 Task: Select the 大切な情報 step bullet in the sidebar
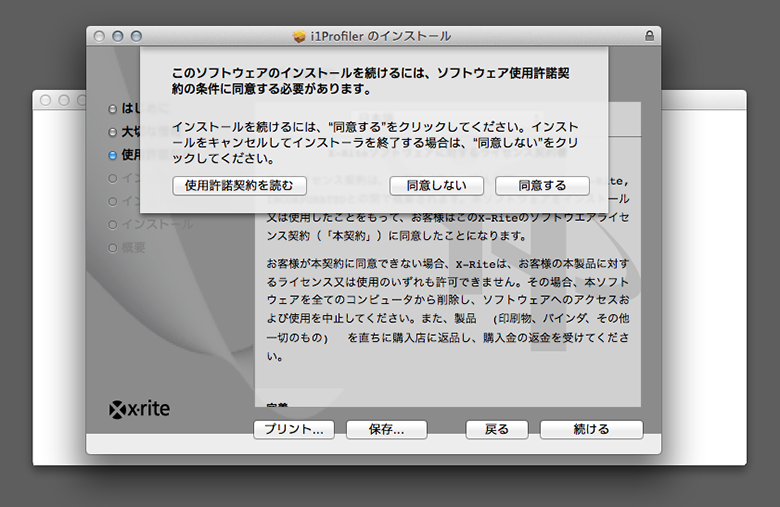click(112, 131)
